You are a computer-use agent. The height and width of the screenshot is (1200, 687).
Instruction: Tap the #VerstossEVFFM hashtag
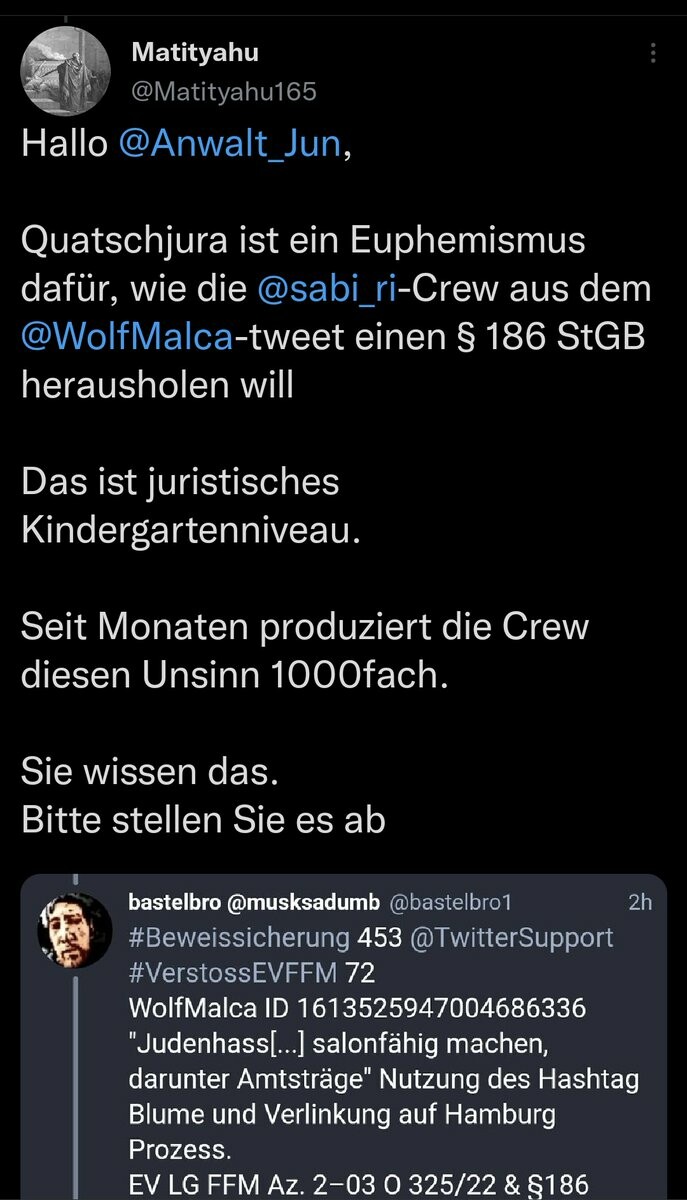234,971
